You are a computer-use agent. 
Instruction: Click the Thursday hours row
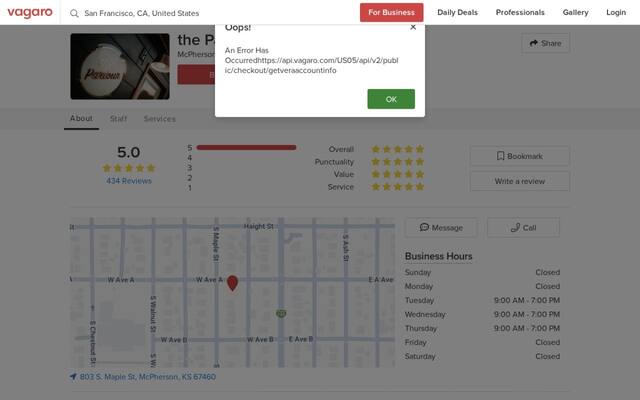482,328
